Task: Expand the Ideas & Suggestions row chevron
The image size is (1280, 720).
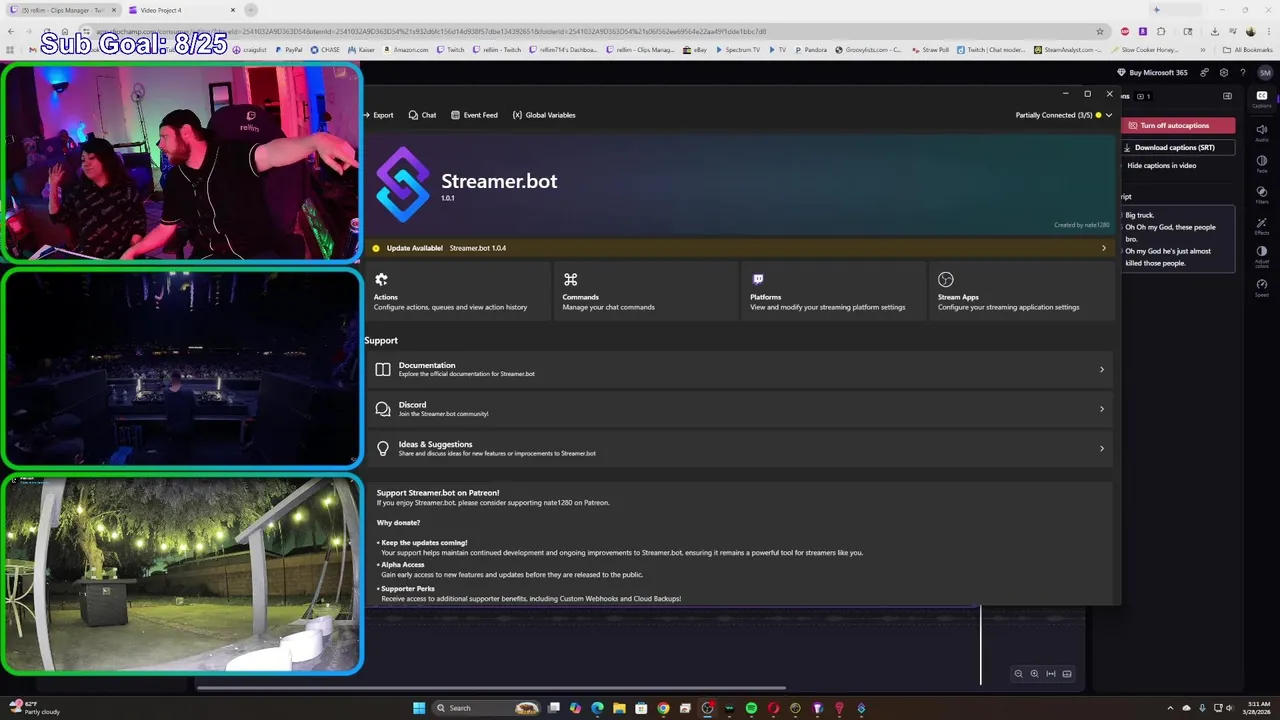Action: click(x=1102, y=449)
